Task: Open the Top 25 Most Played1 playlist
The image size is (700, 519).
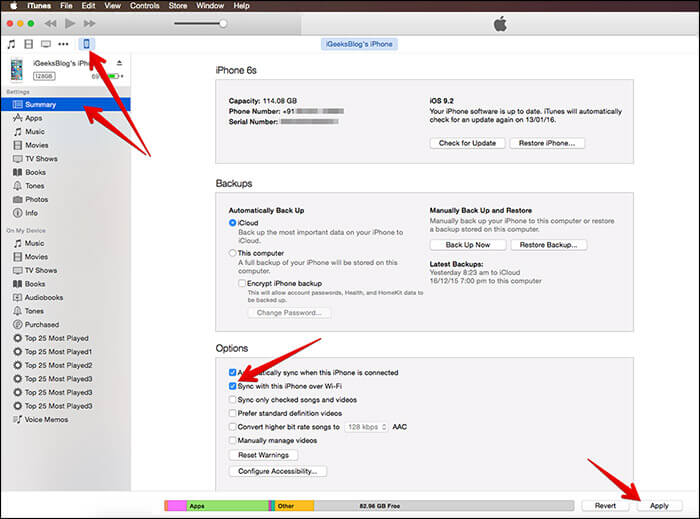Action: coord(66,352)
